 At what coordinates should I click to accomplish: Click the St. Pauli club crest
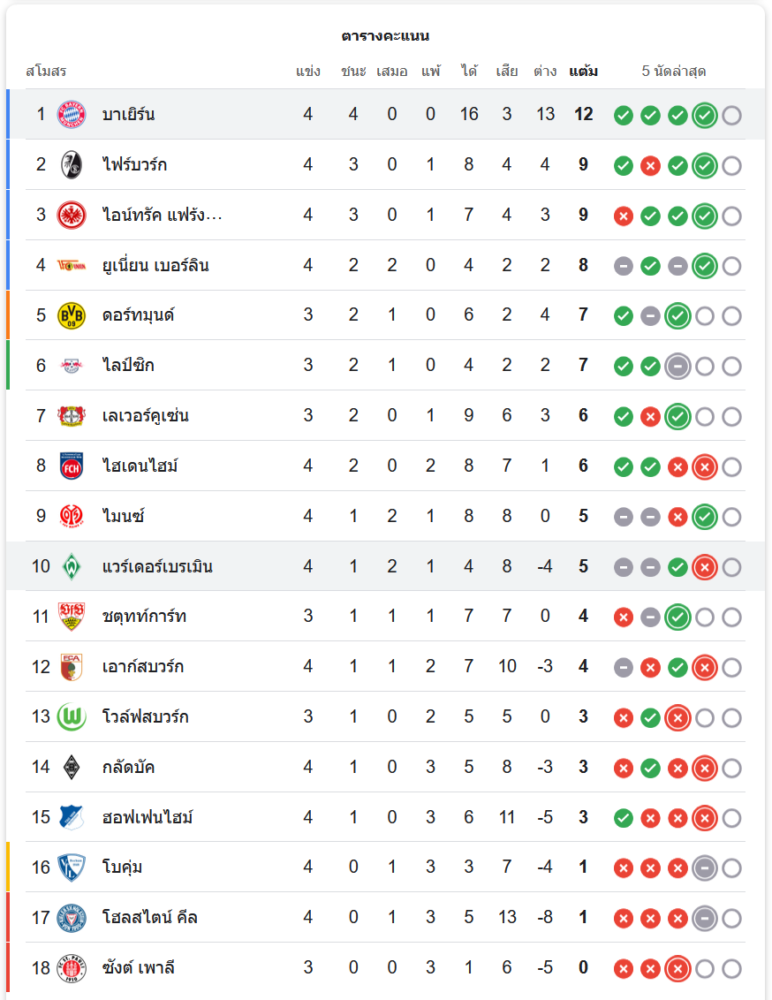point(71,968)
